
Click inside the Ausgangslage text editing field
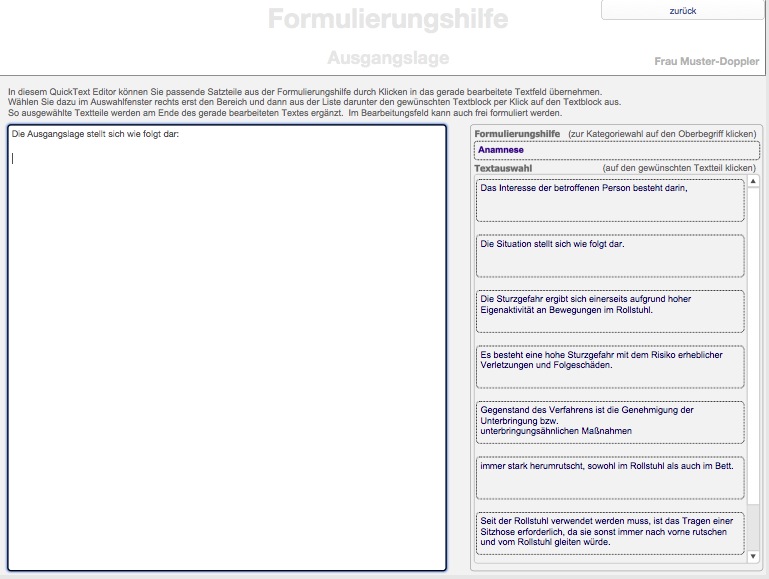[x=227, y=348]
